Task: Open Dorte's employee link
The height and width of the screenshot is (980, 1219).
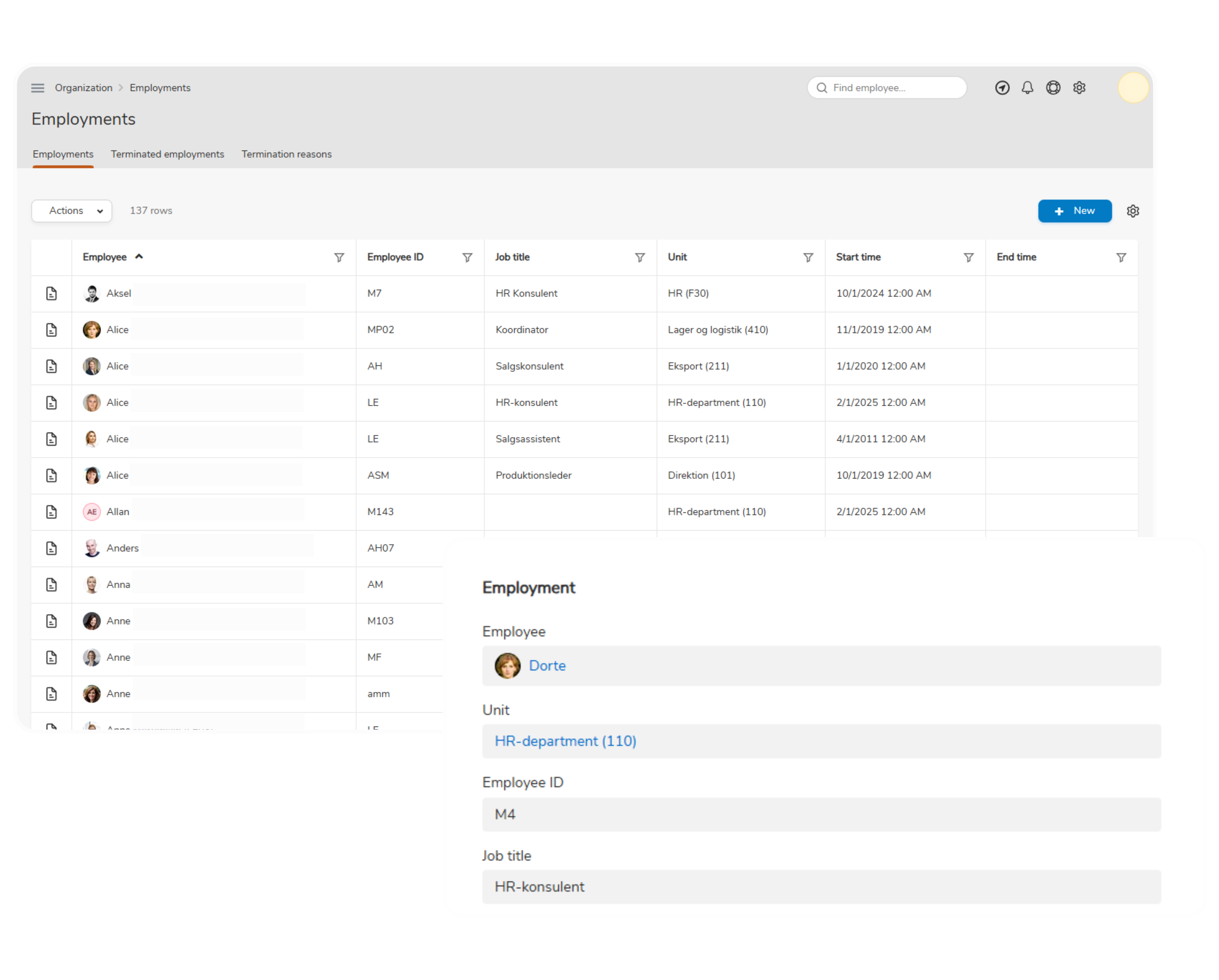Action: point(547,665)
